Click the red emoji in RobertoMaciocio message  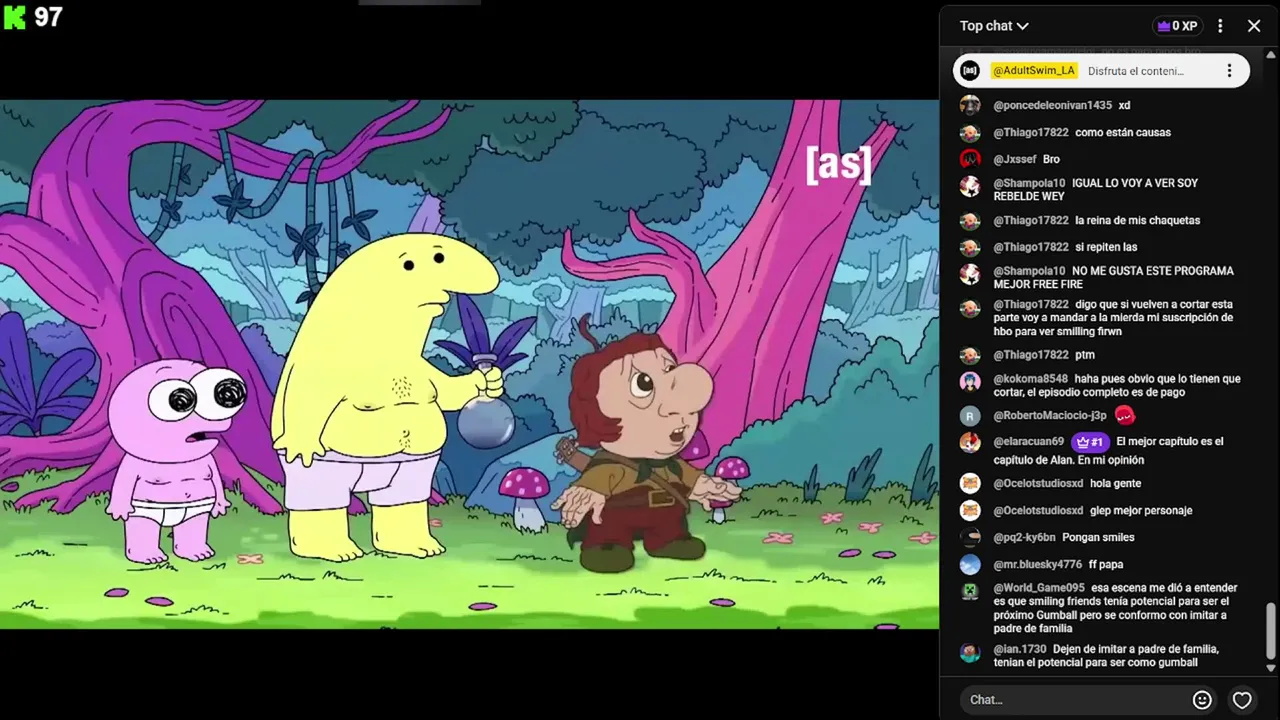(x=1125, y=415)
